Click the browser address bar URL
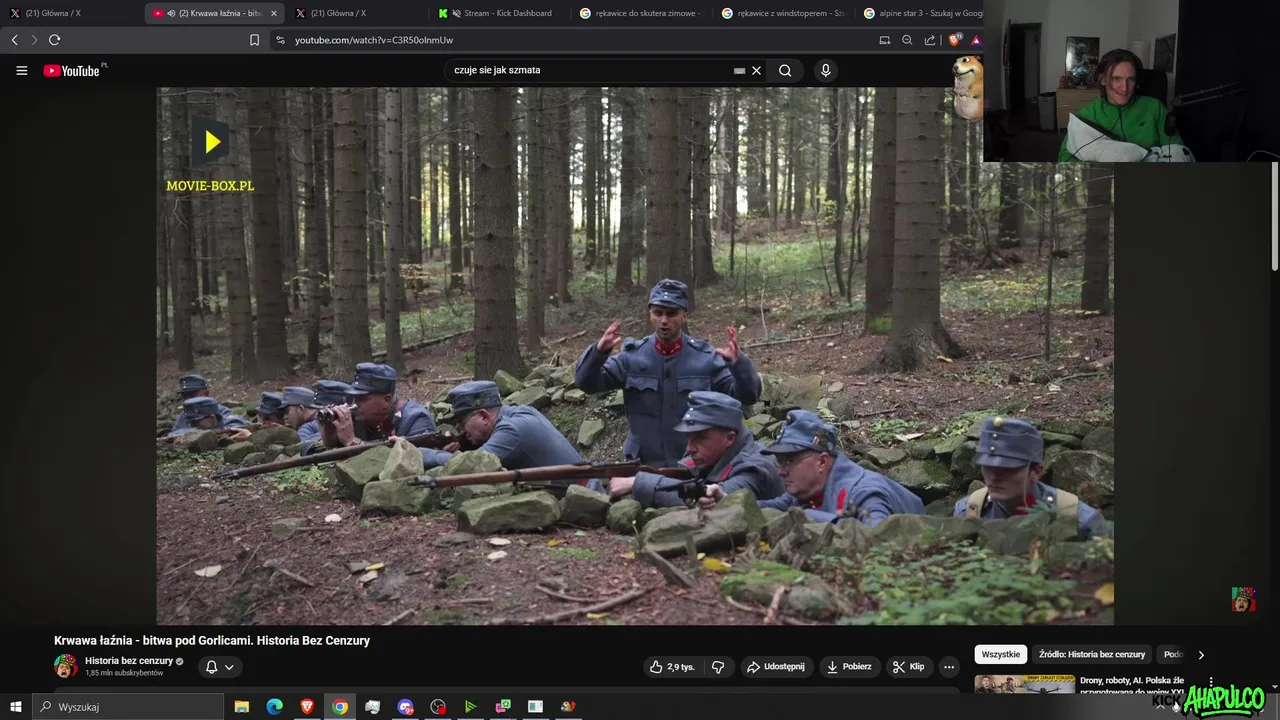The height and width of the screenshot is (720, 1280). click(x=374, y=40)
